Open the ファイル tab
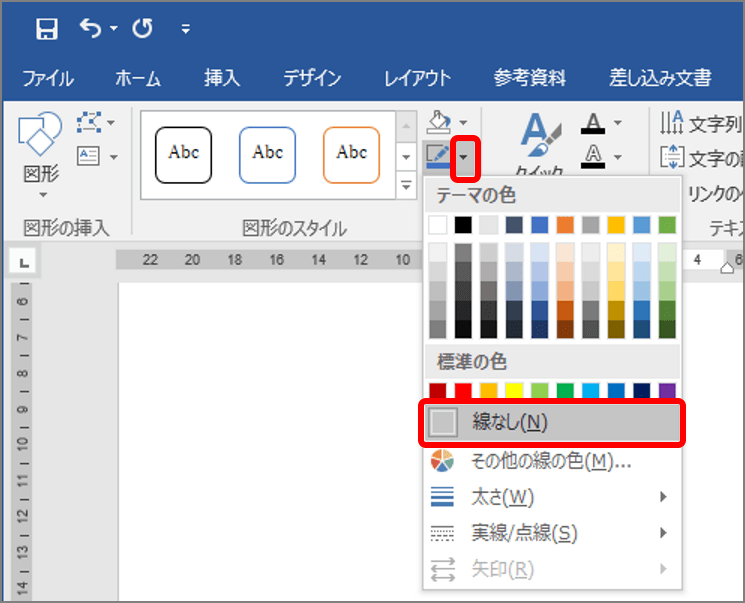The width and height of the screenshot is (745, 603). point(48,78)
